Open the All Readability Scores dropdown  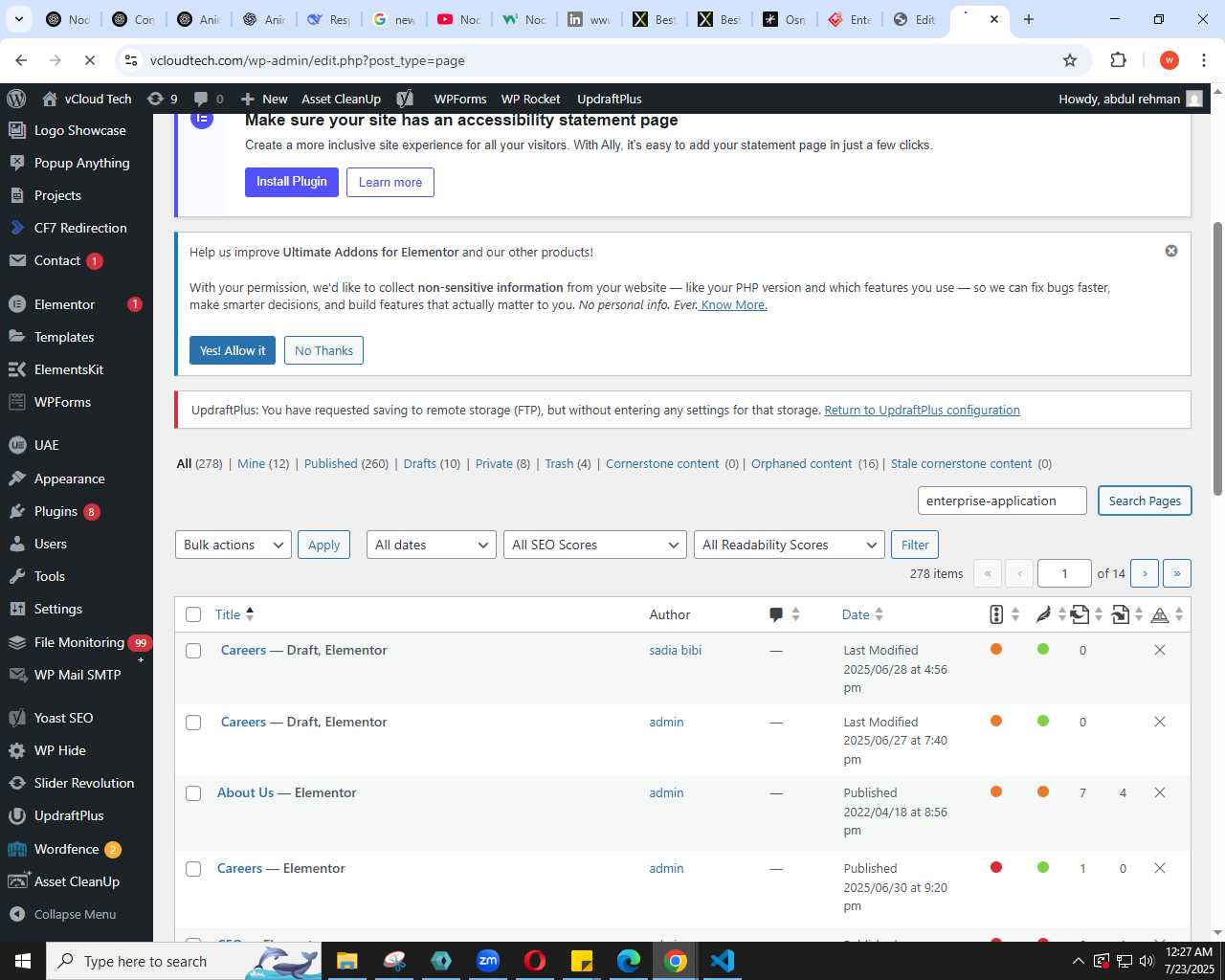coord(790,545)
